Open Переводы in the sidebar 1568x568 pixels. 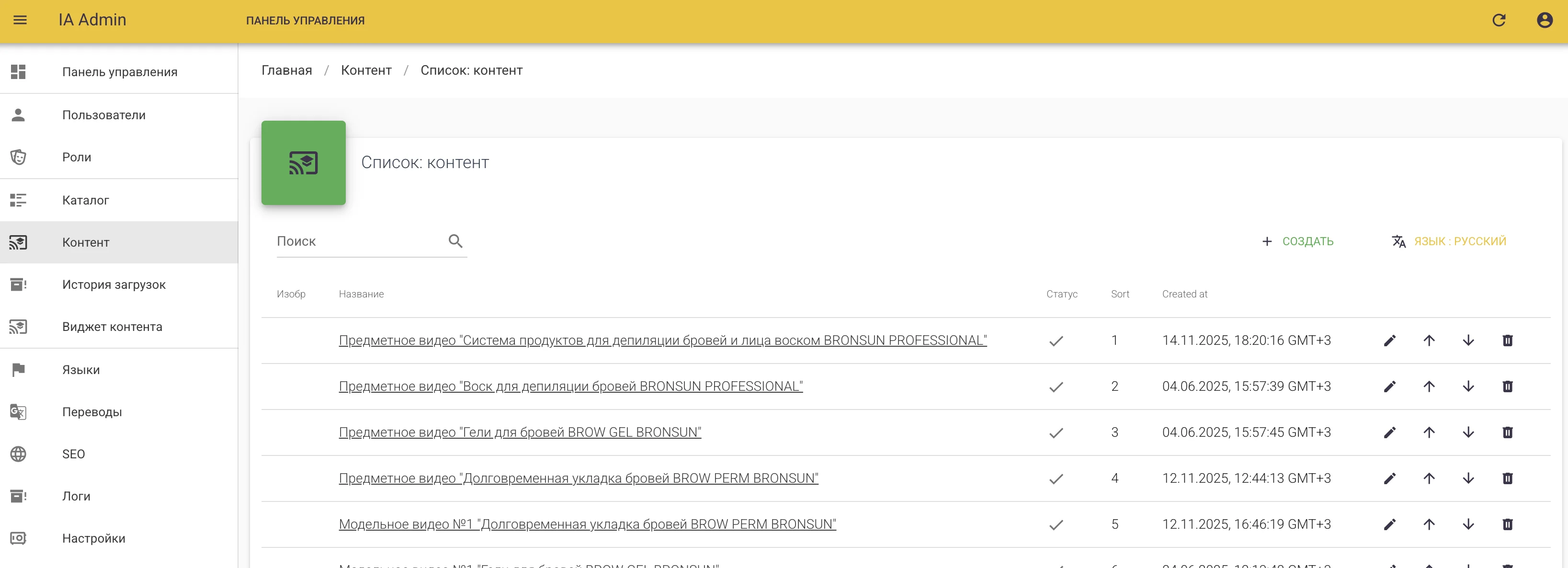92,412
